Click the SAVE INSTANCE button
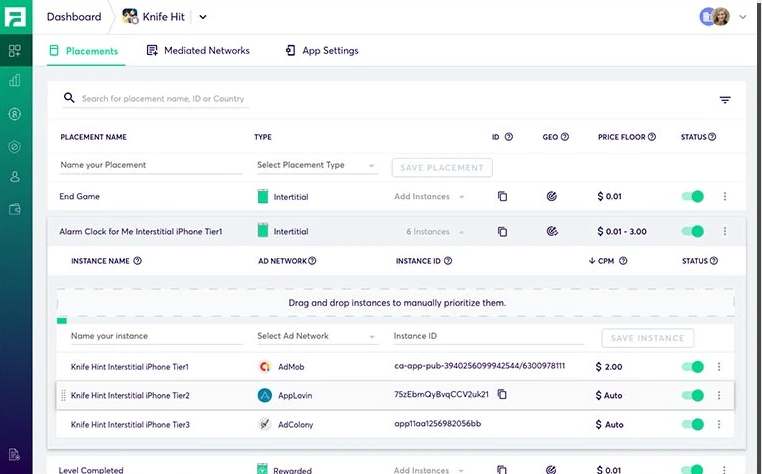762x474 pixels. click(x=647, y=338)
